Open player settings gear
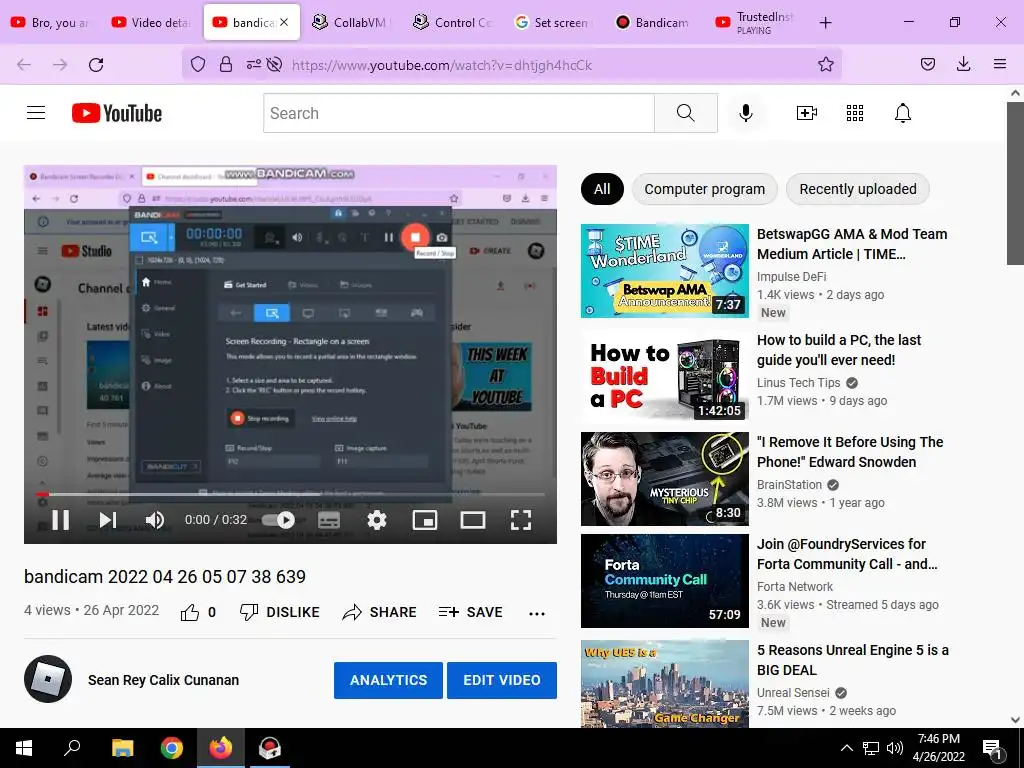Image resolution: width=1024 pixels, height=768 pixels. (377, 520)
